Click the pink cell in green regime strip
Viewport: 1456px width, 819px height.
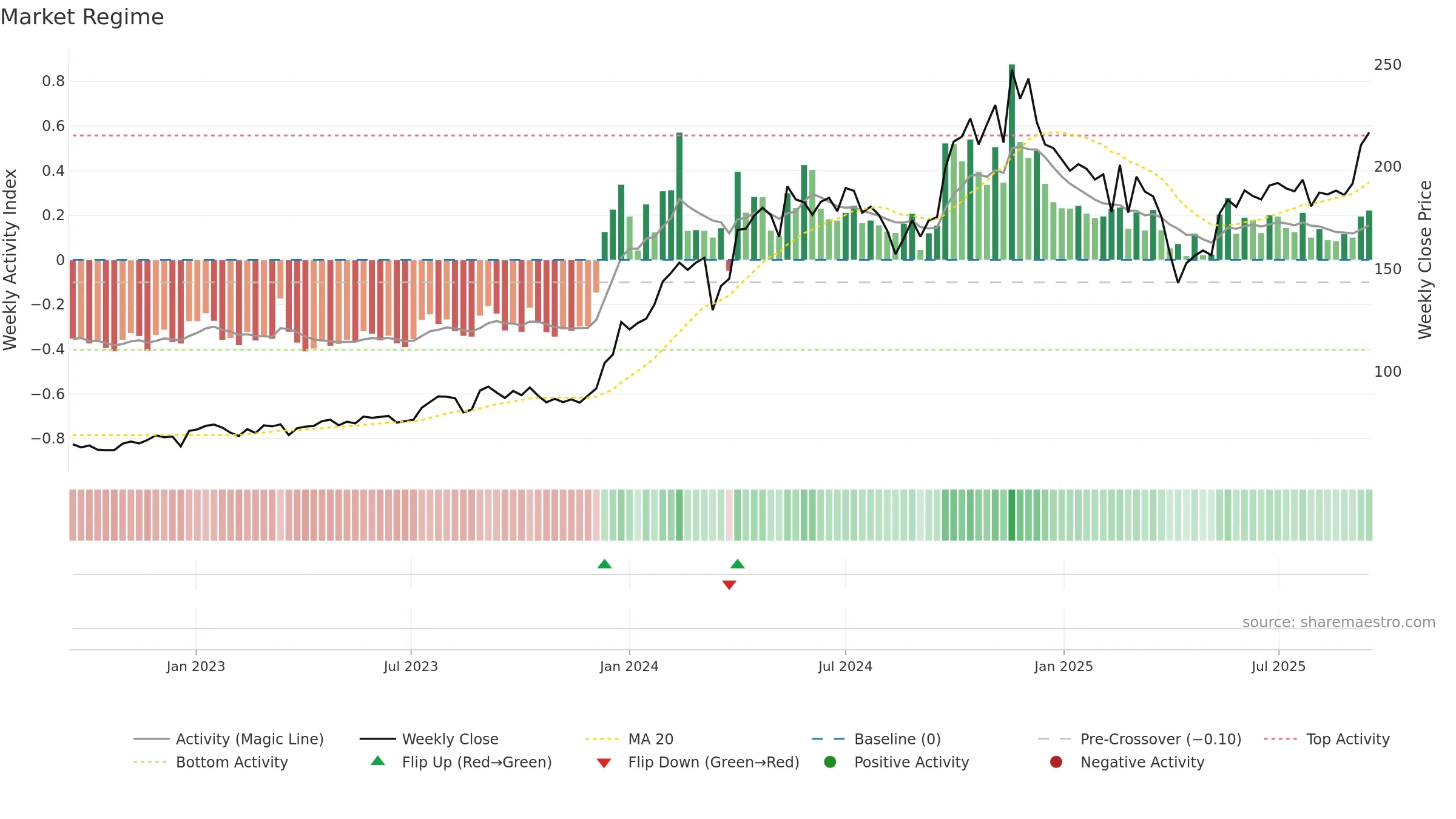[x=729, y=515]
